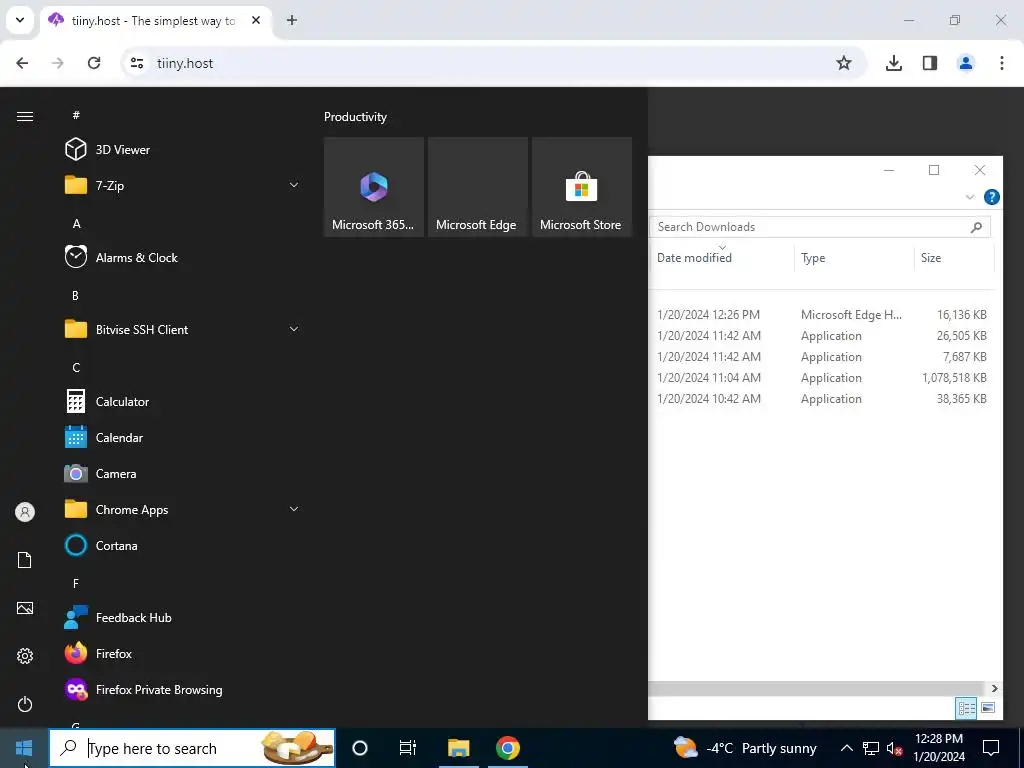Click the Search Downloads field
Viewport: 1024px width, 768px height.
(x=820, y=227)
